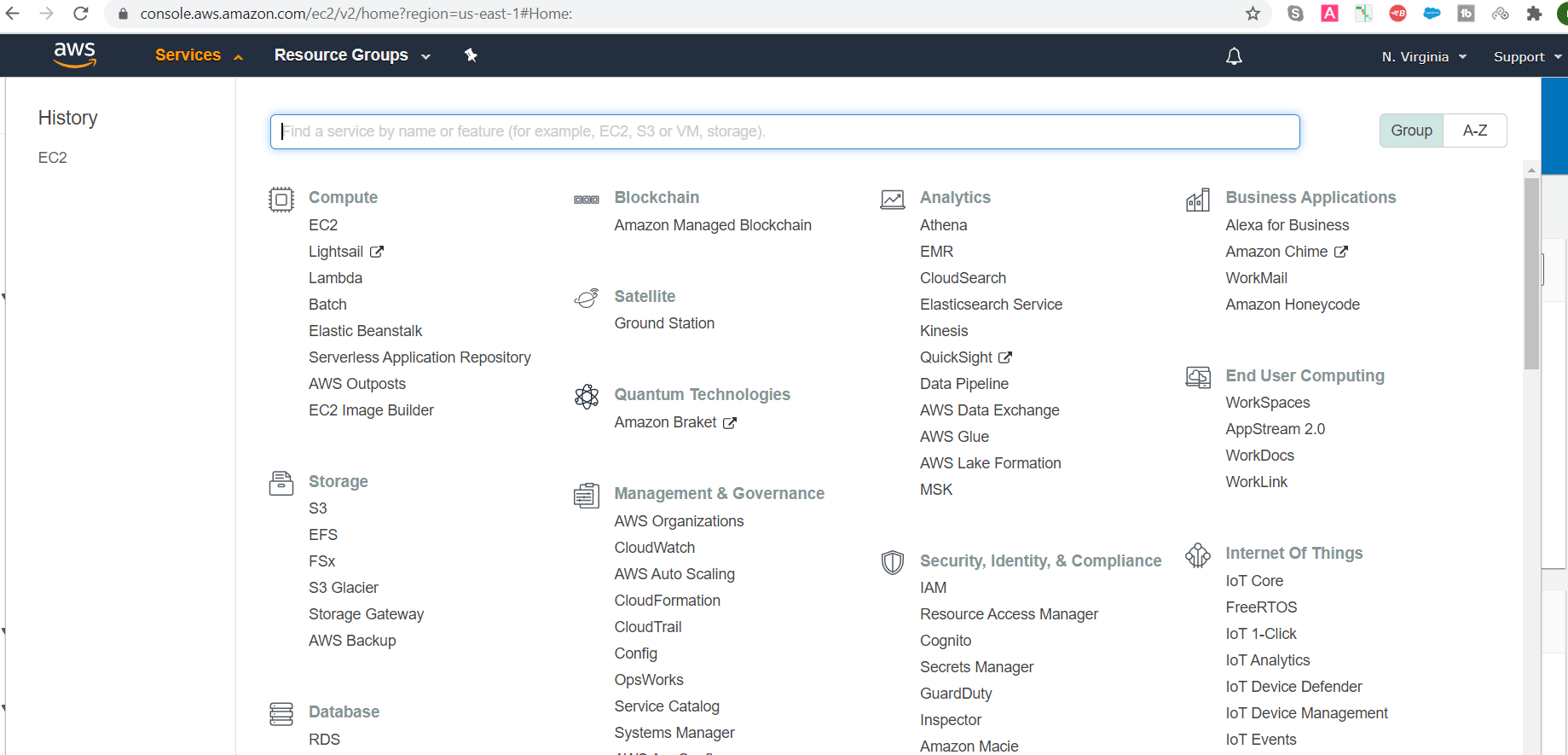Open the Support menu
The width and height of the screenshot is (1568, 755).
pyautogui.click(x=1527, y=57)
